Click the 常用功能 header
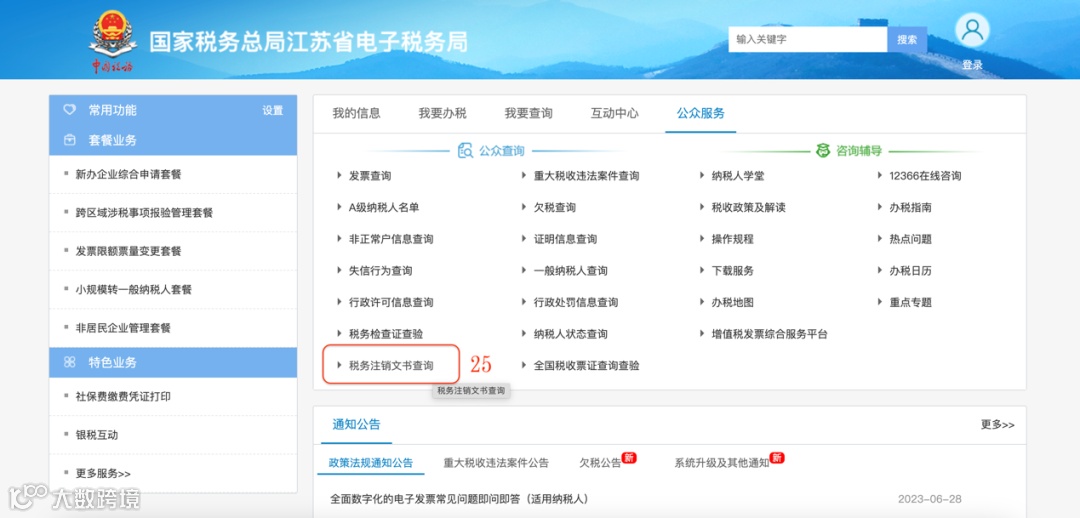Image resolution: width=1080 pixels, height=518 pixels. pos(112,110)
